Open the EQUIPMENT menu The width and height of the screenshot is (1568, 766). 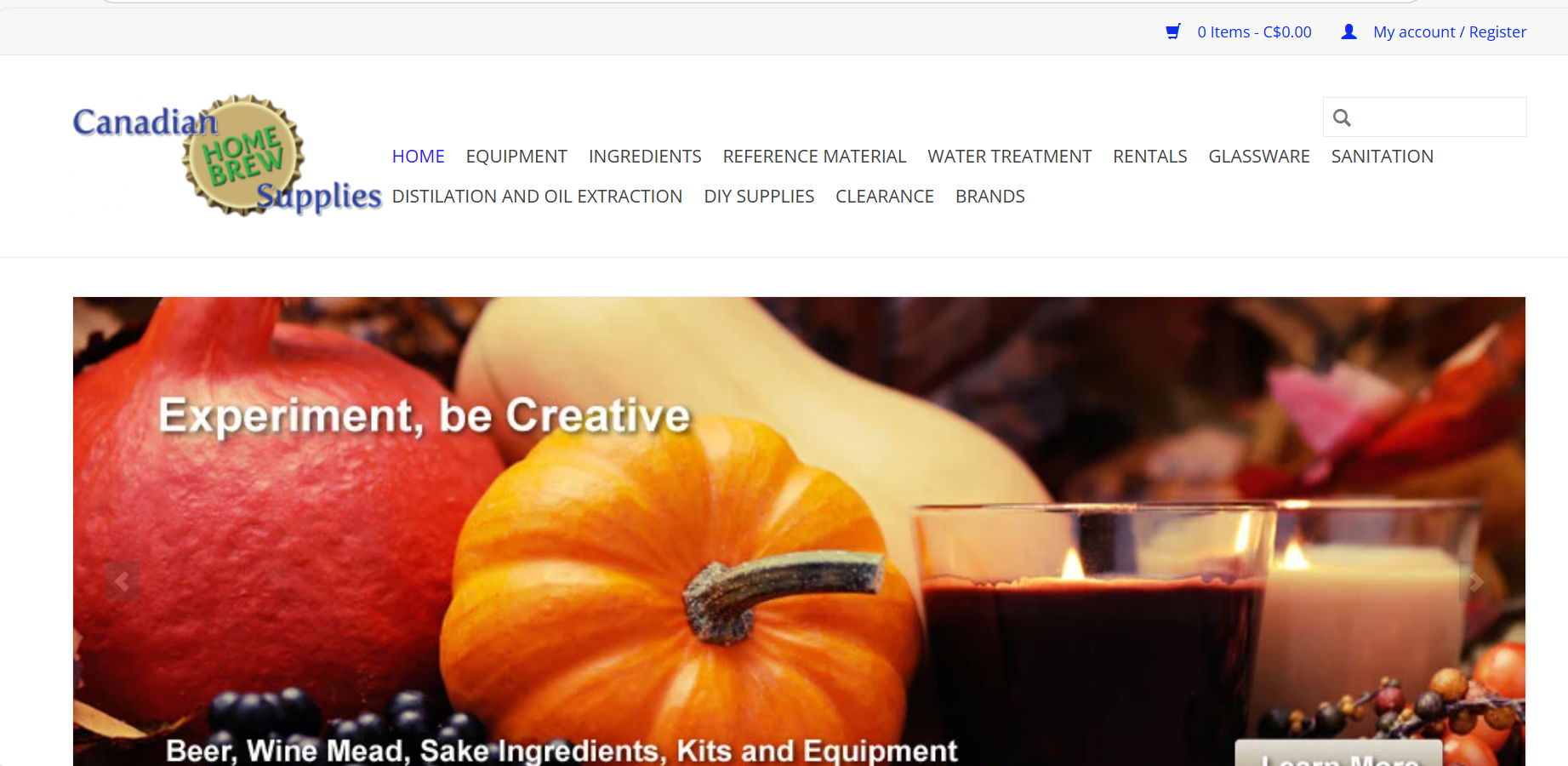click(516, 157)
